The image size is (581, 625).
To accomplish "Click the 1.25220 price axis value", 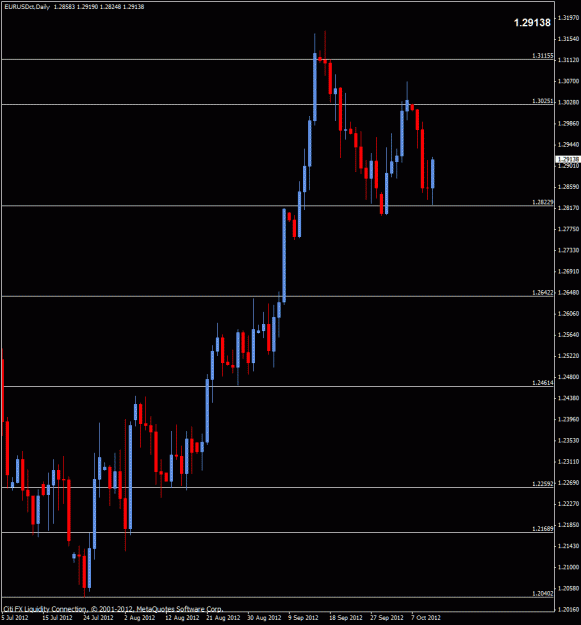I will coord(568,356).
